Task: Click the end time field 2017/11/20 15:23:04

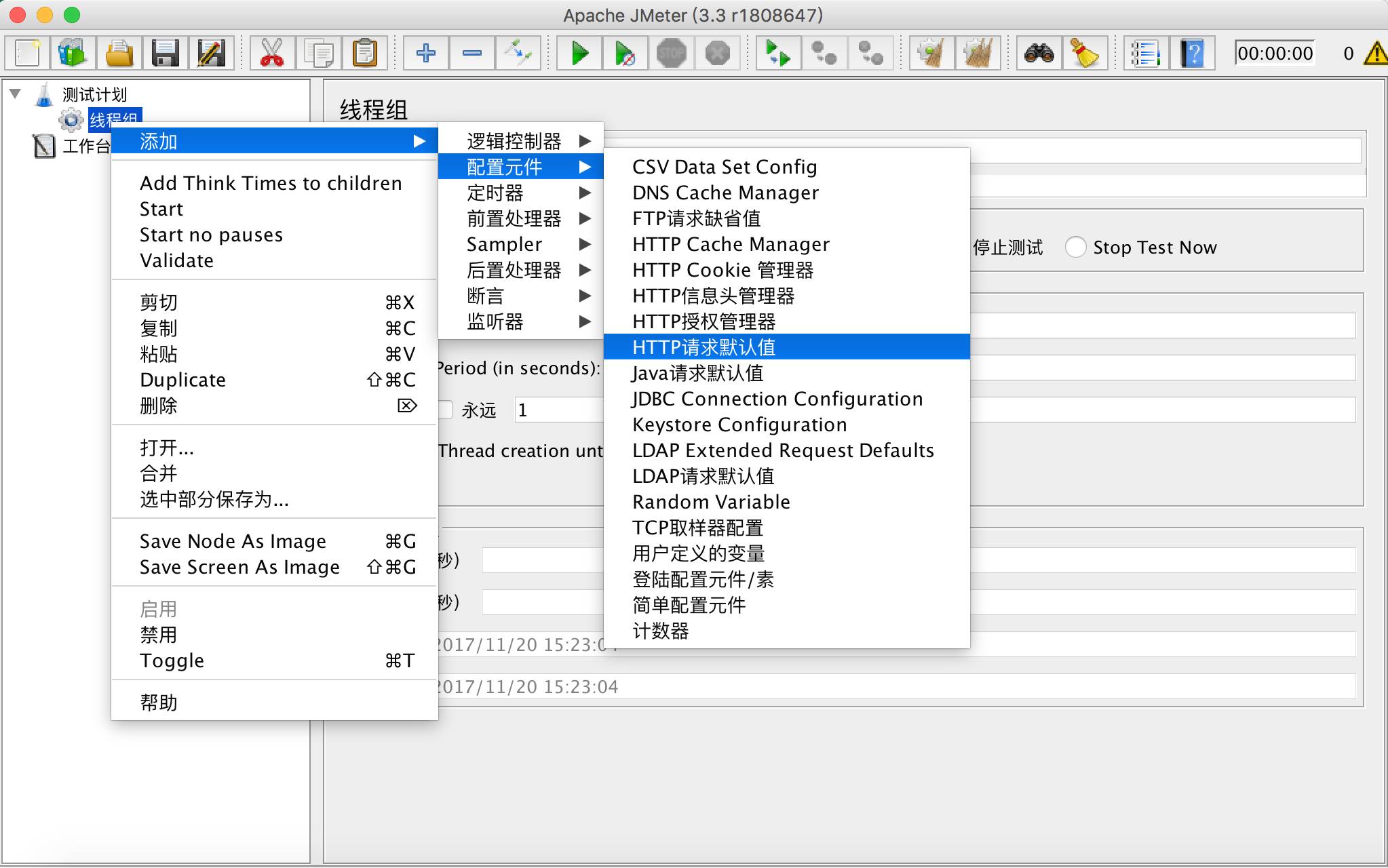Action: pyautogui.click(x=895, y=686)
